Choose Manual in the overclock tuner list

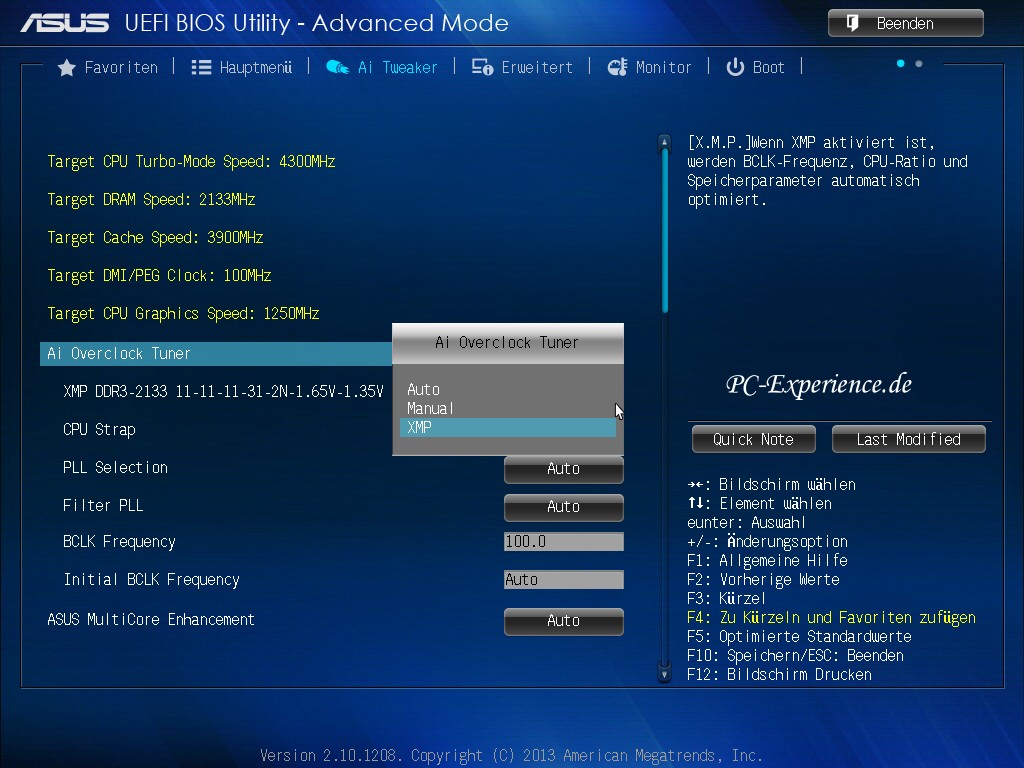pyautogui.click(x=430, y=408)
